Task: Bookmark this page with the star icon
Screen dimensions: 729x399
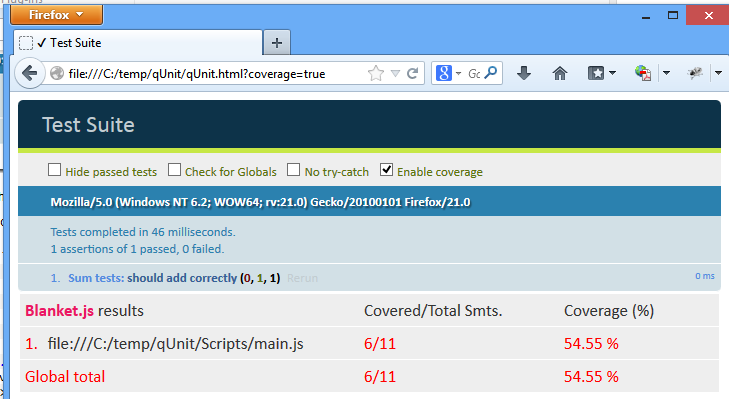Action: coord(376,73)
